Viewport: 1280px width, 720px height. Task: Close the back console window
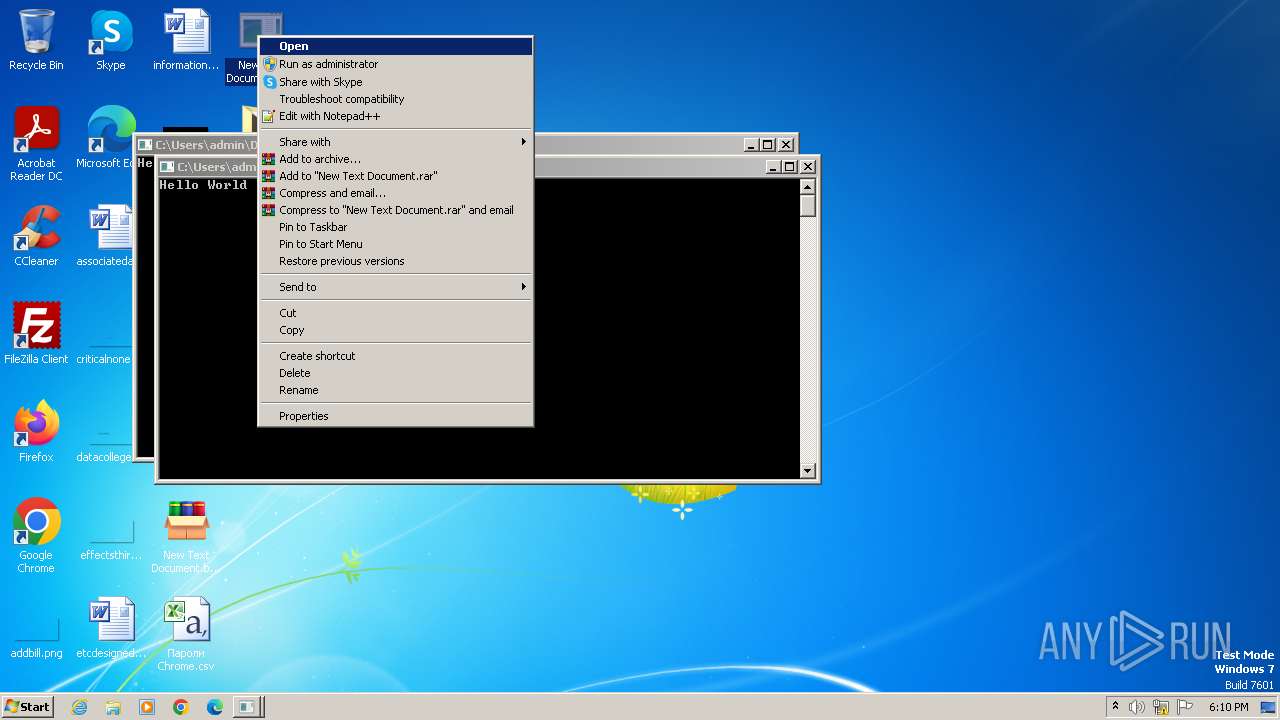(786, 145)
